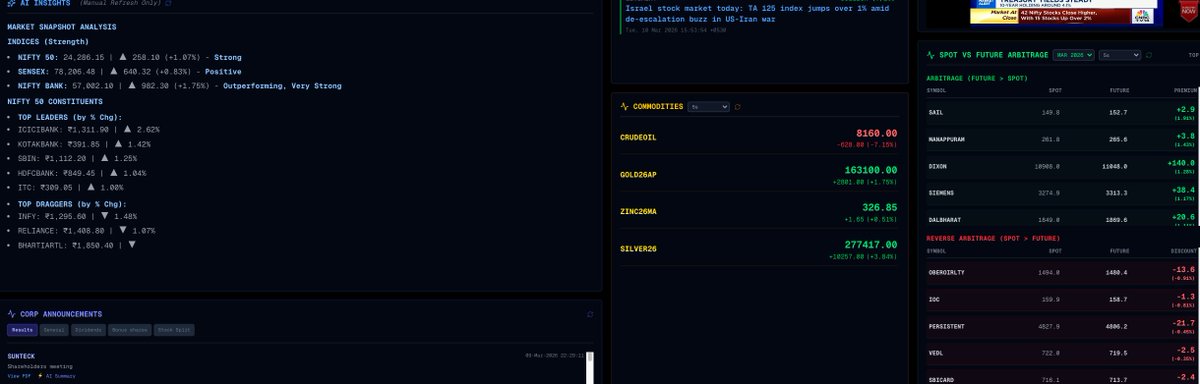
Task: Click the RELIANCE top dragger entry
Action: pos(87,230)
